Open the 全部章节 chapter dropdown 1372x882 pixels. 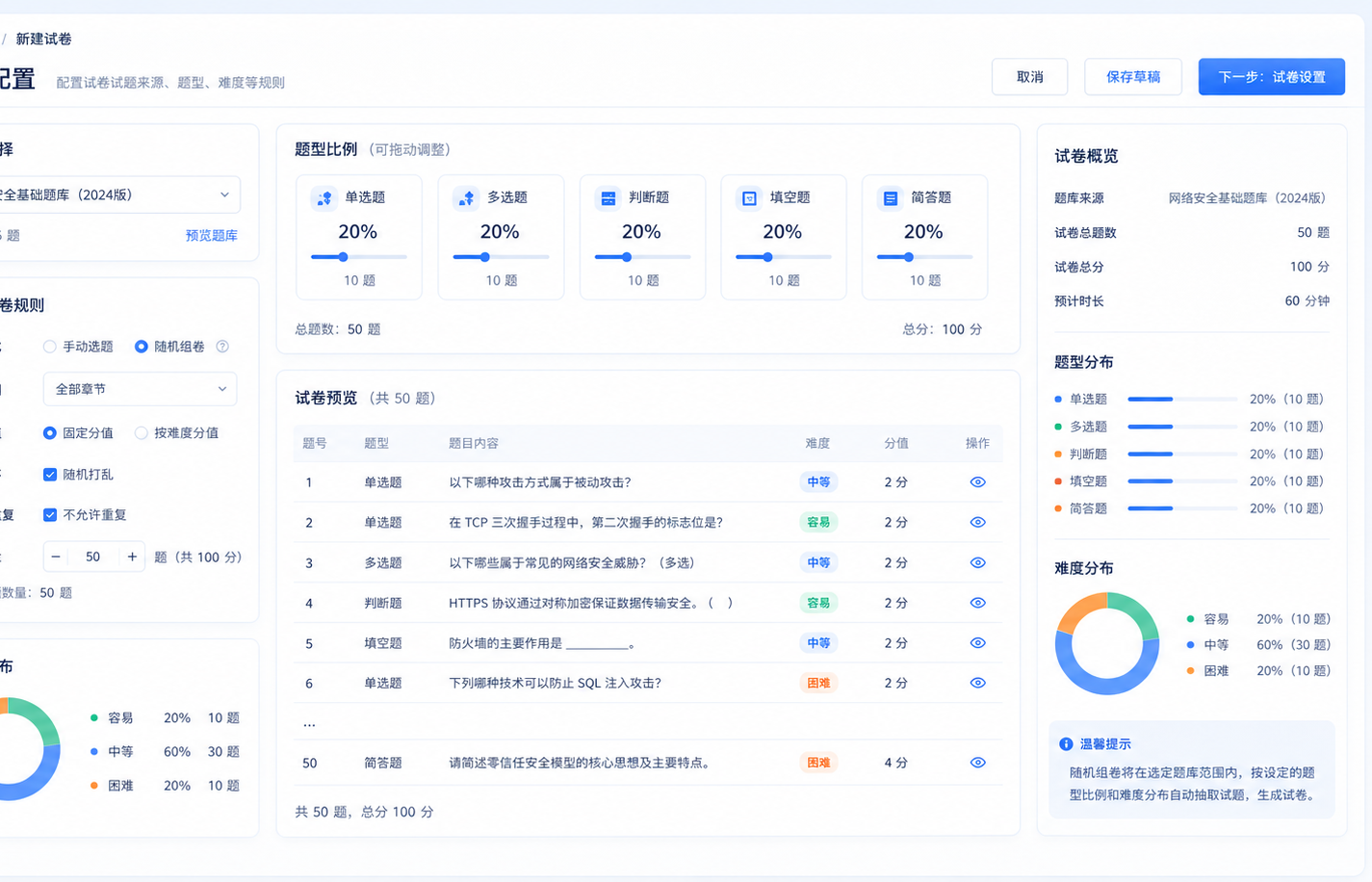[x=140, y=389]
